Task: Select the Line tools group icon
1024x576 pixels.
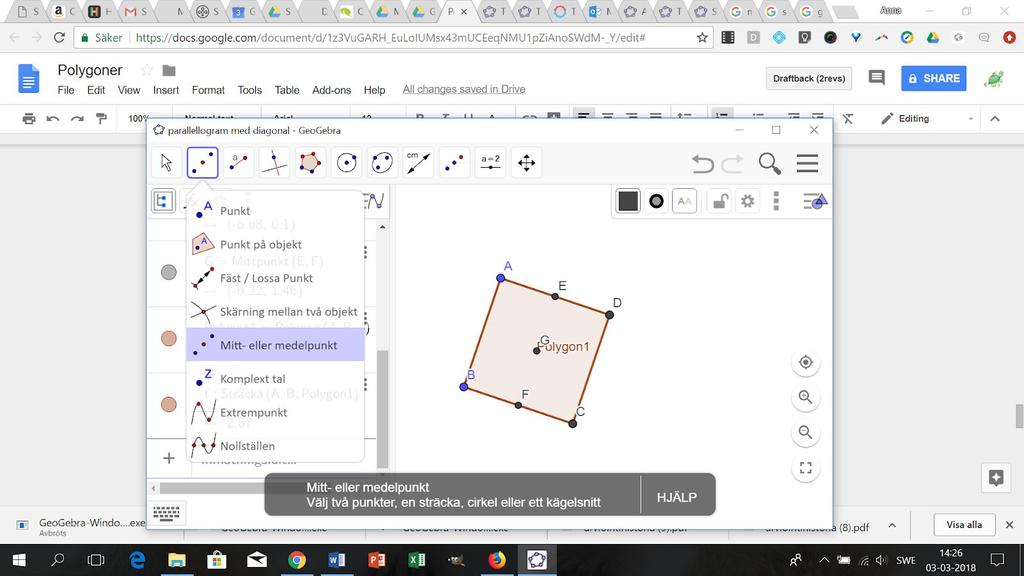Action: pos(238,163)
